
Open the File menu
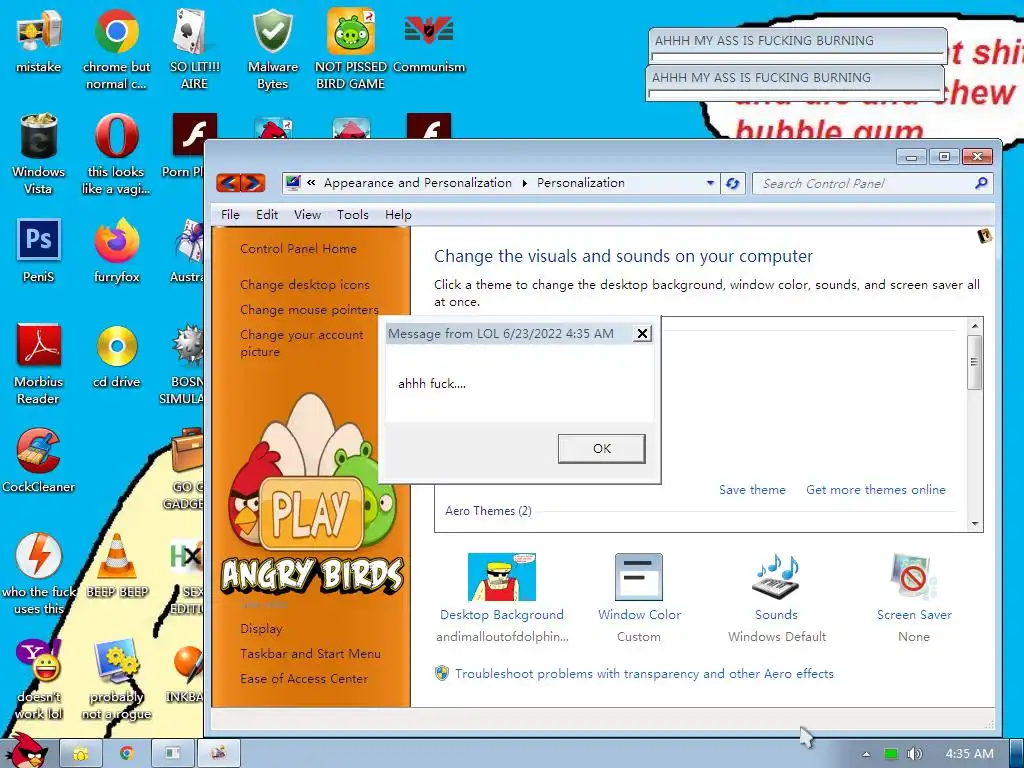pyautogui.click(x=230, y=215)
